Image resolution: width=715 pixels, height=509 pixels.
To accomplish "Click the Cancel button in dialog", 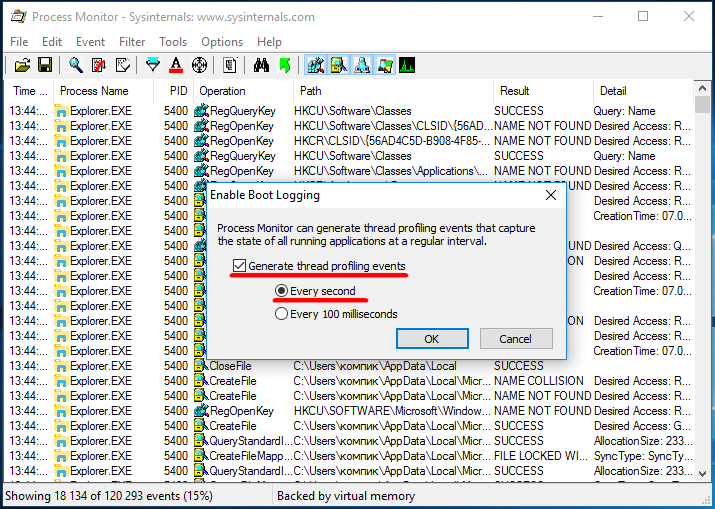I will click(x=516, y=339).
